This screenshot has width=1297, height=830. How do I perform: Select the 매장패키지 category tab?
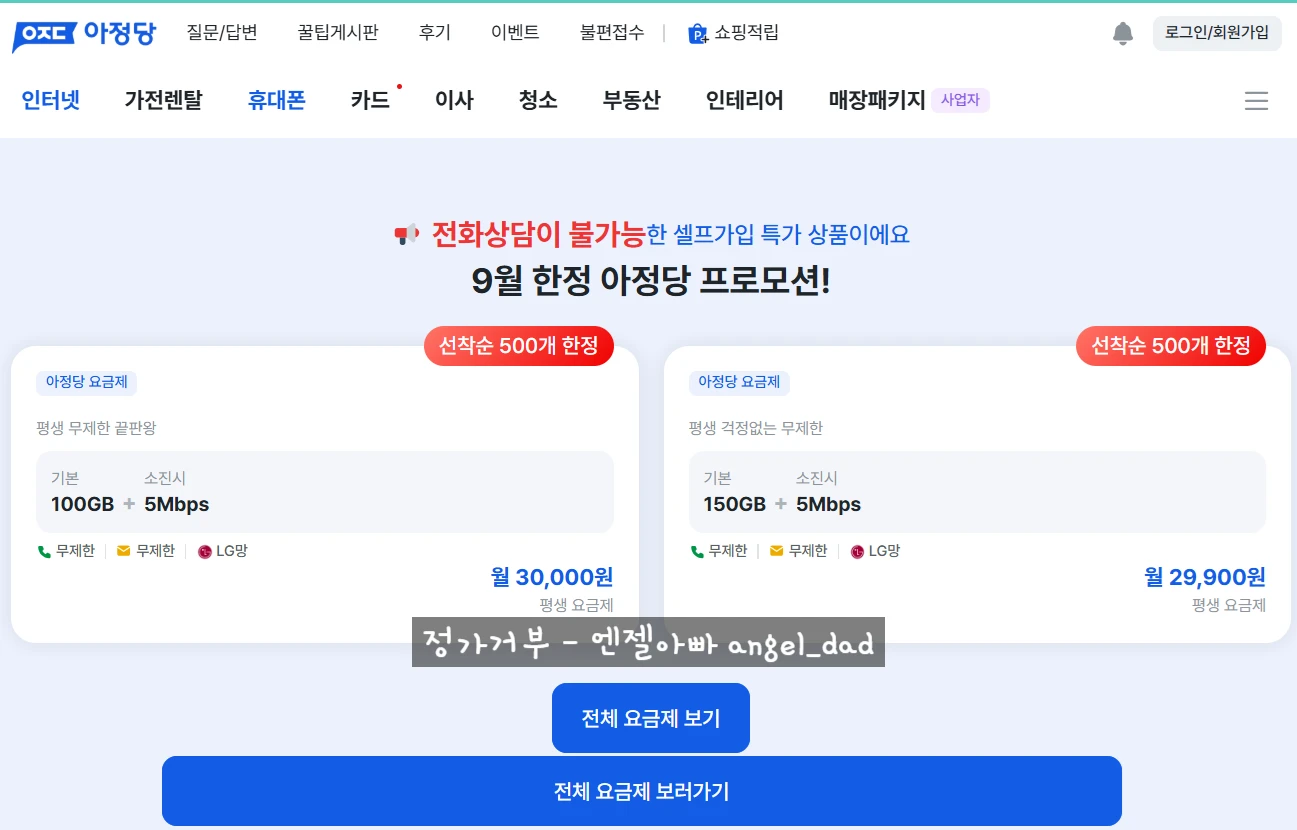[877, 100]
